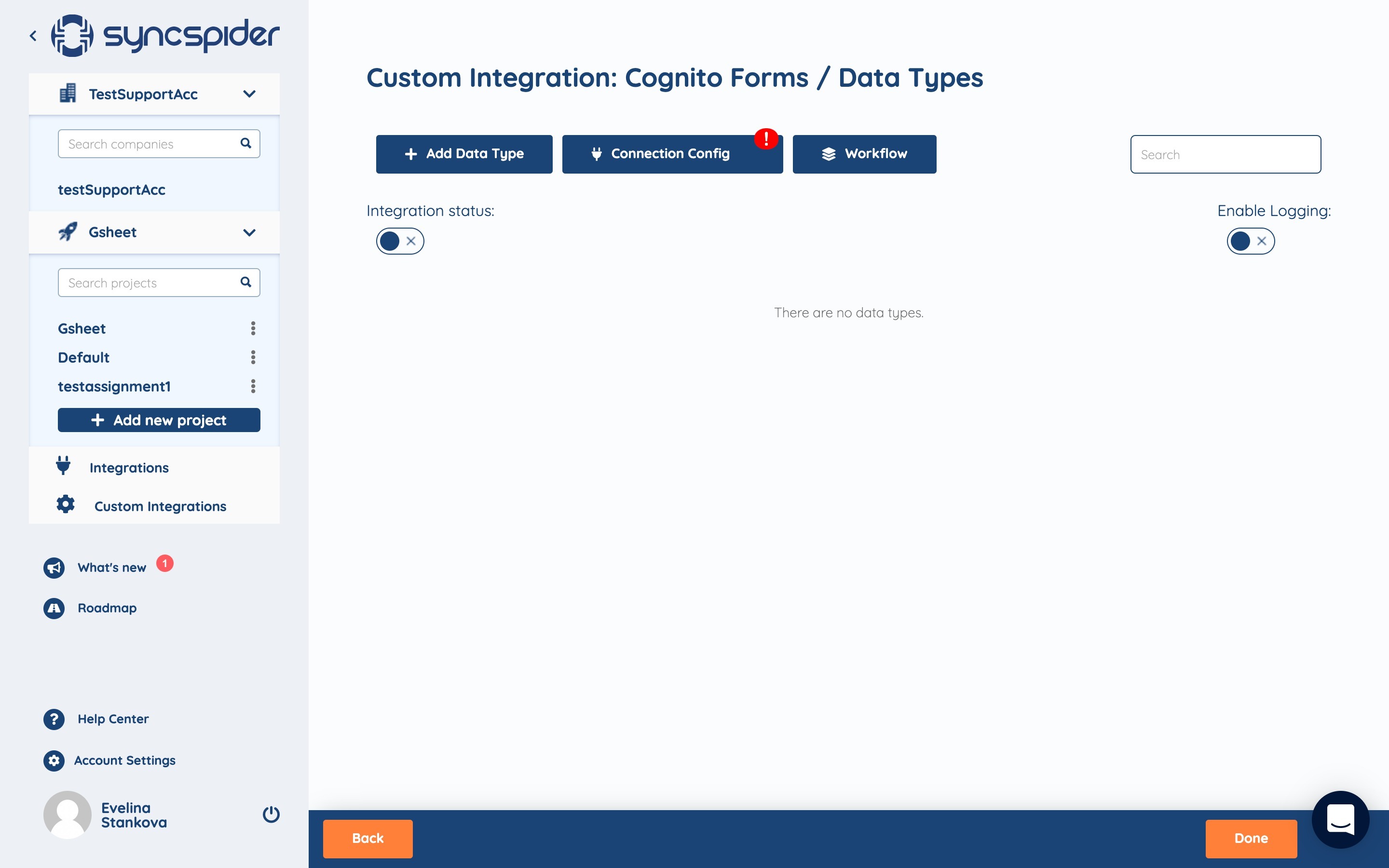Open three-dot menu for Gsheet project

253,328
